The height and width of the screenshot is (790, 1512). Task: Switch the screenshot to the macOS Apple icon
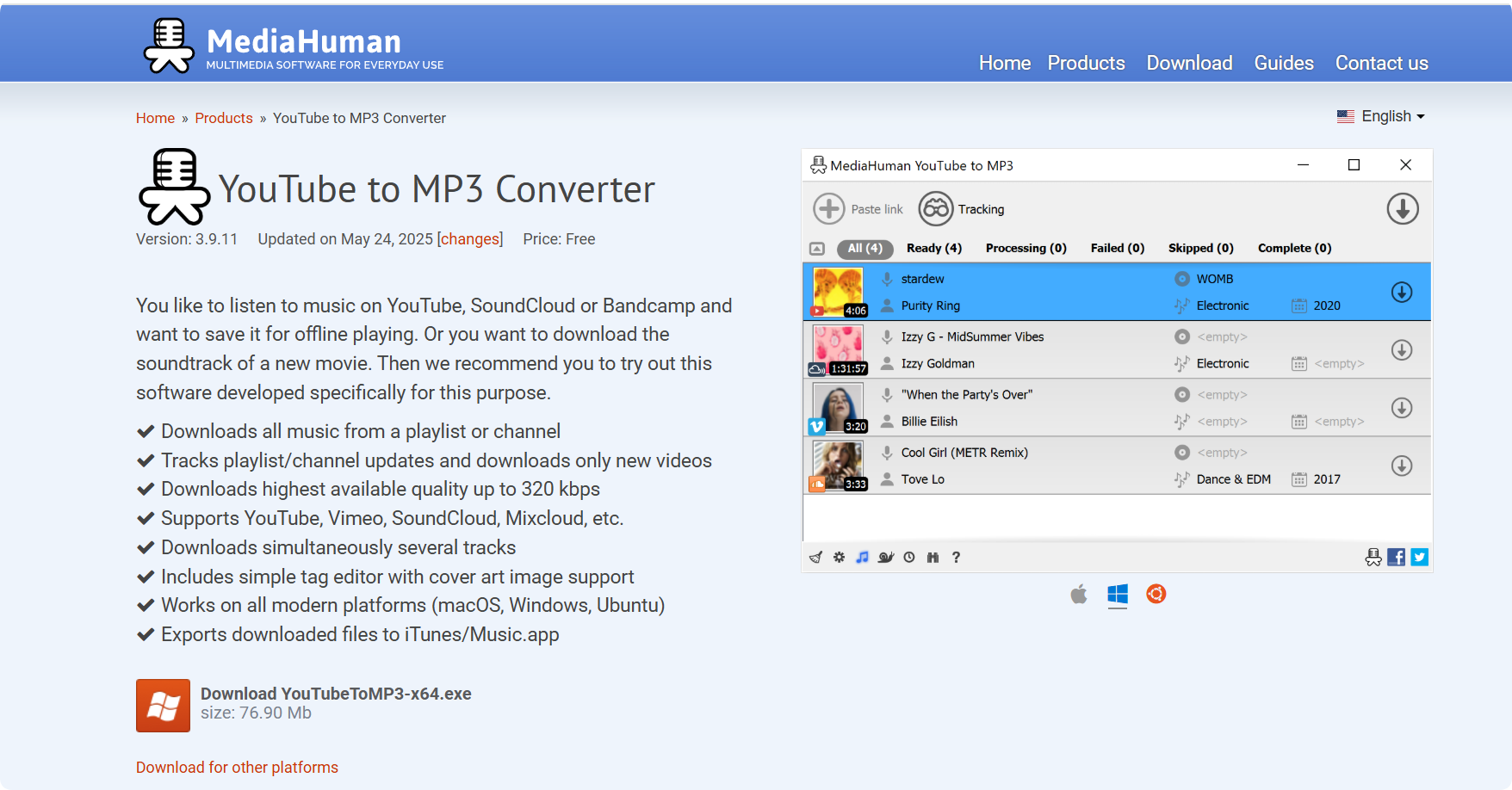point(1079,594)
